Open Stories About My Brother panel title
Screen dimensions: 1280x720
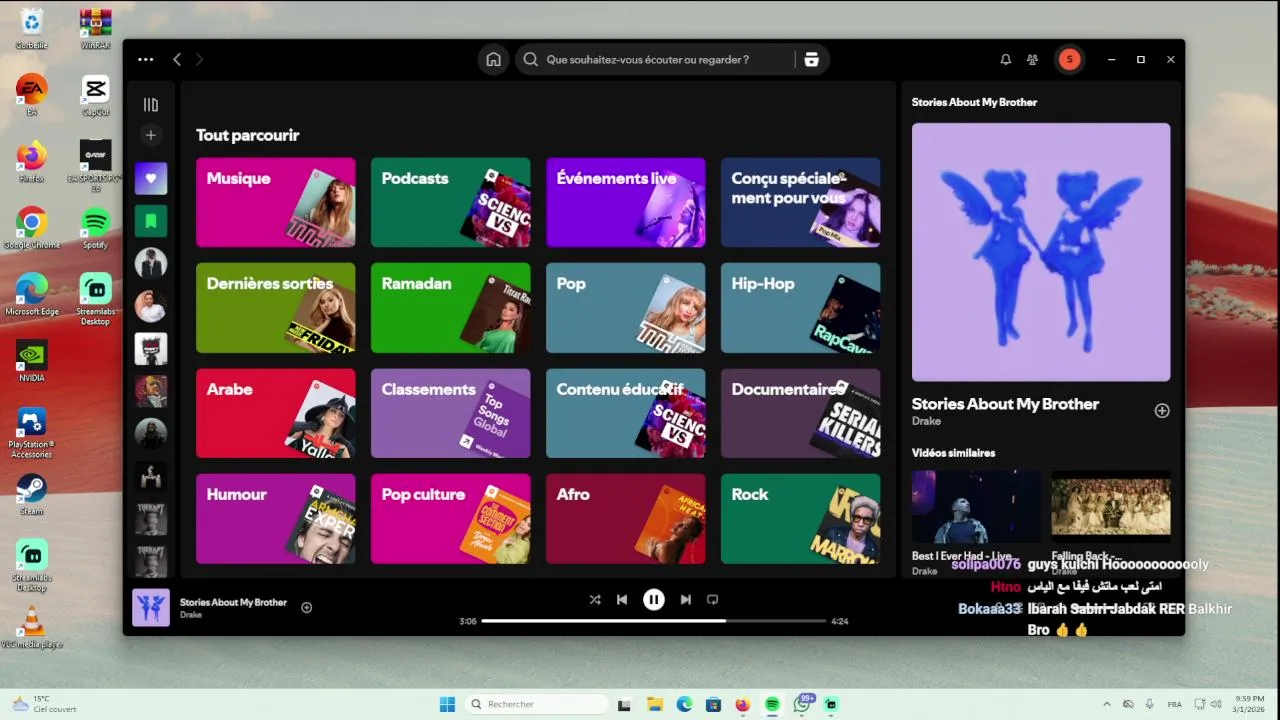tap(1005, 404)
